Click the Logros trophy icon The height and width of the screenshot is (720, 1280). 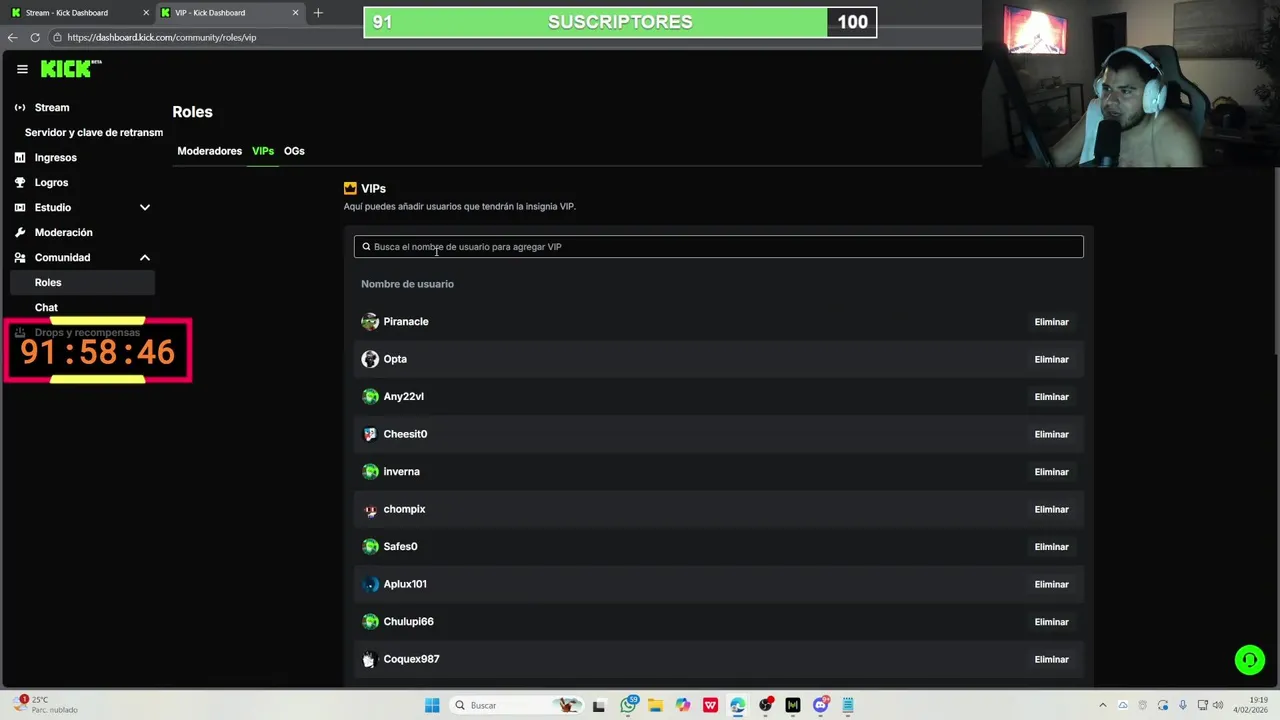point(20,182)
